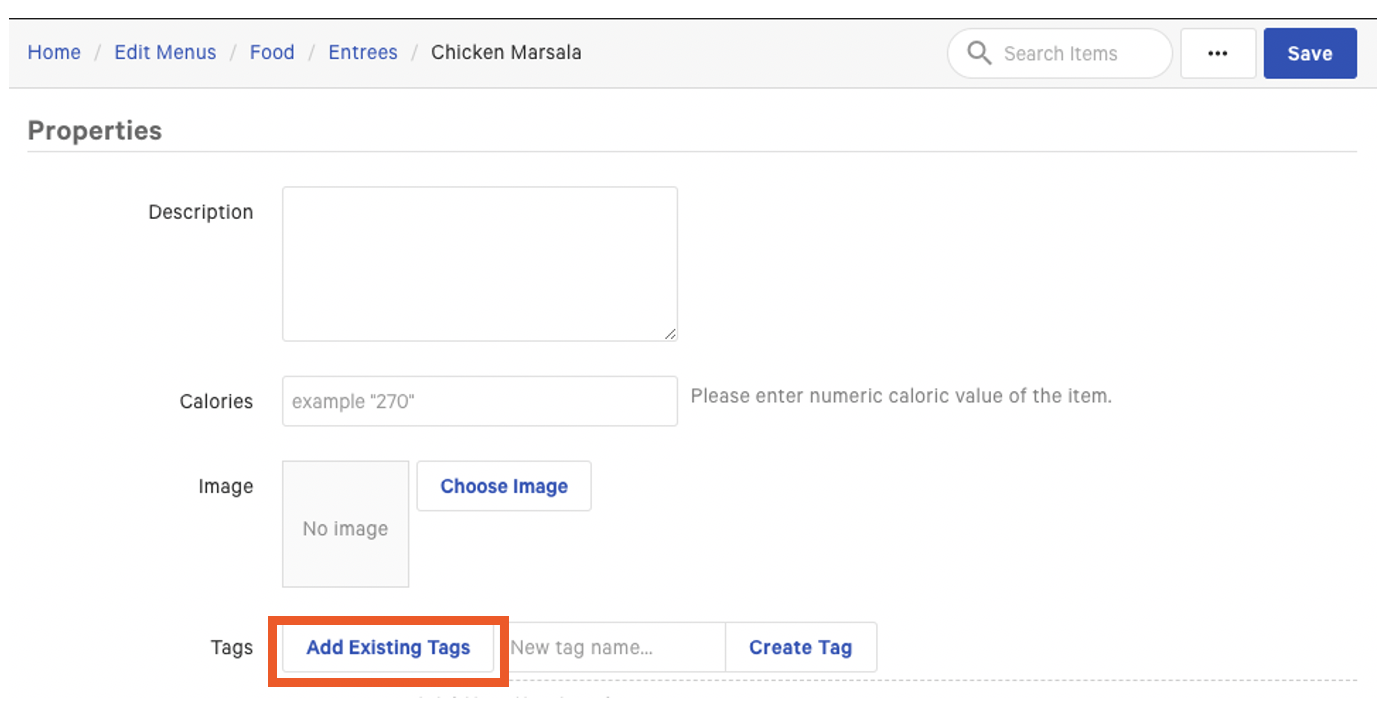The image size is (1400, 702).
Task: Open Add Existing Tags
Action: (388, 647)
